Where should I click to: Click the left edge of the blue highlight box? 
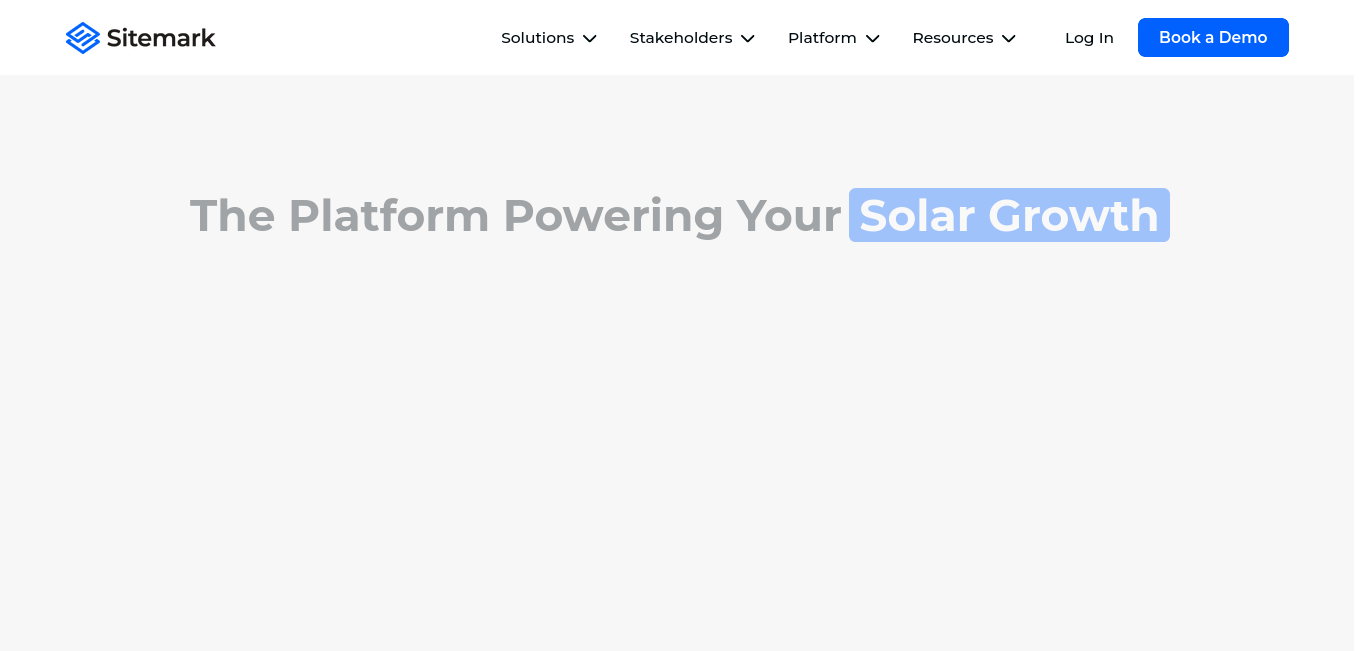coord(852,215)
